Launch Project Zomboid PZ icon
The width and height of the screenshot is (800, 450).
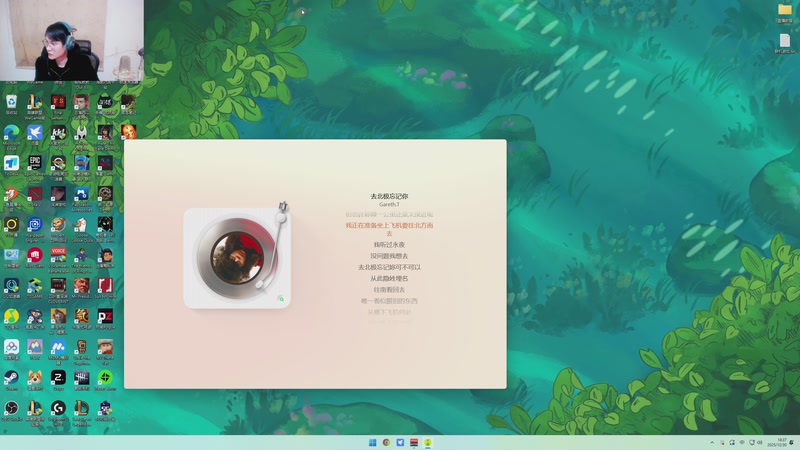pyautogui.click(x=105, y=316)
